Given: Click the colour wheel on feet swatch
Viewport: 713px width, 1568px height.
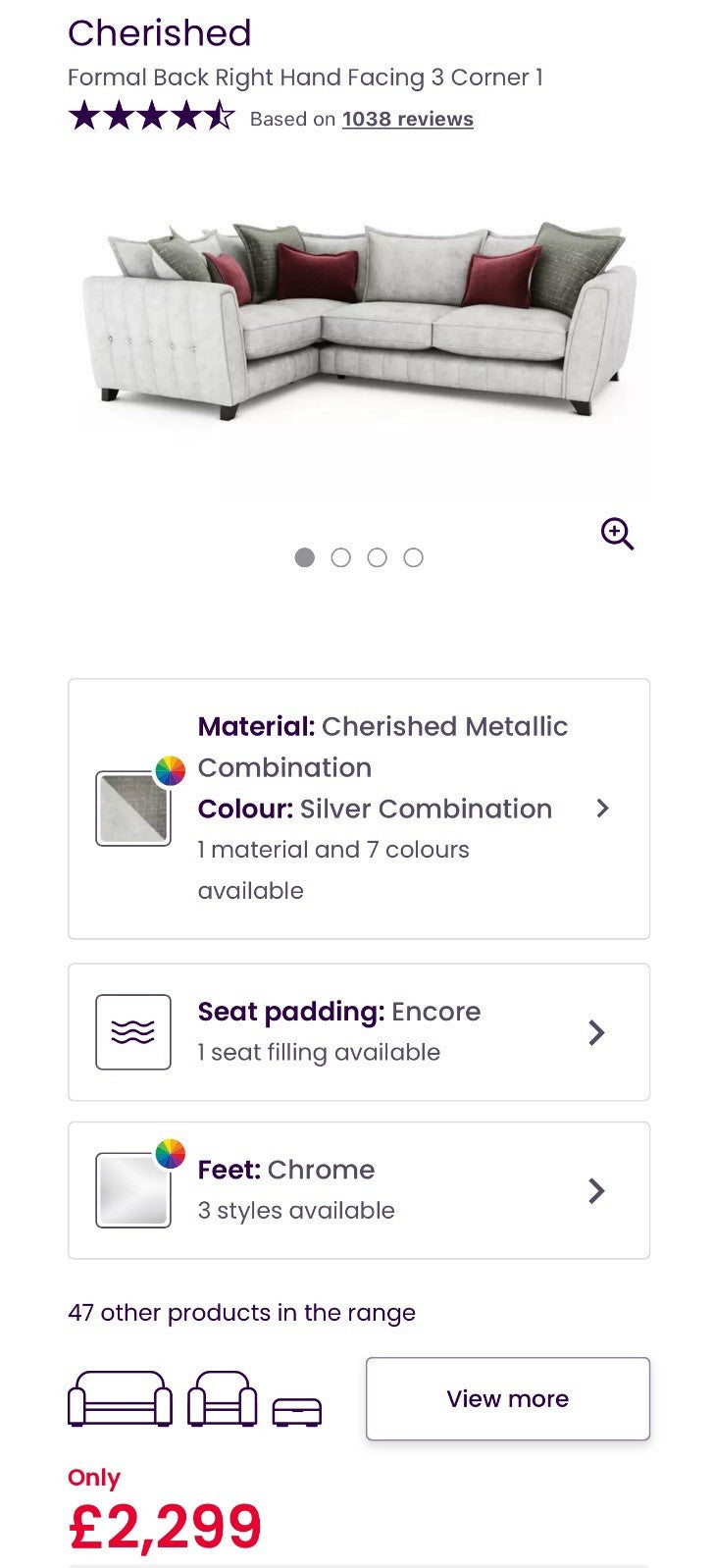Looking at the screenshot, I should [171, 1154].
